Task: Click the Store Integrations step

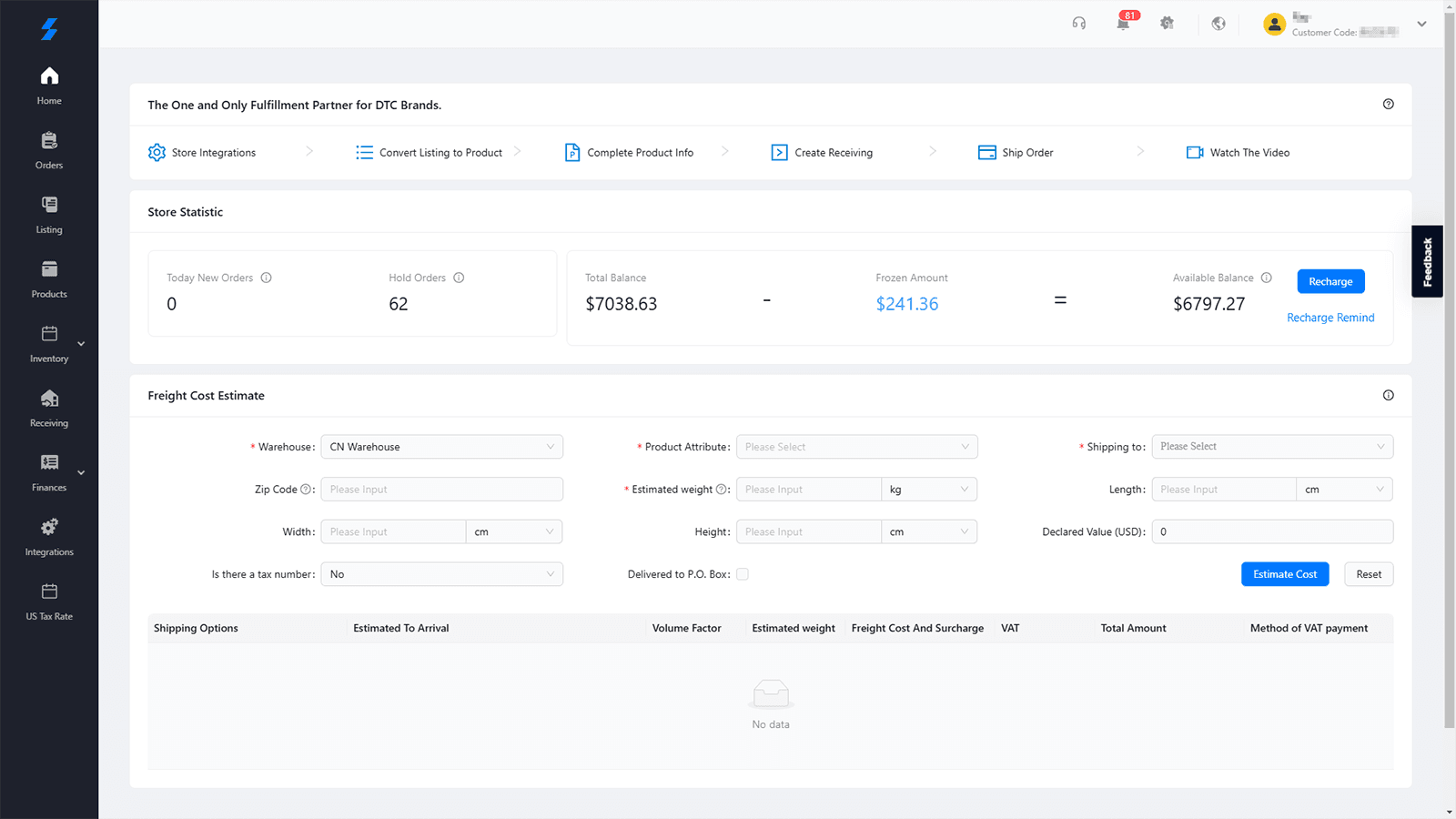Action: pyautogui.click(x=214, y=152)
